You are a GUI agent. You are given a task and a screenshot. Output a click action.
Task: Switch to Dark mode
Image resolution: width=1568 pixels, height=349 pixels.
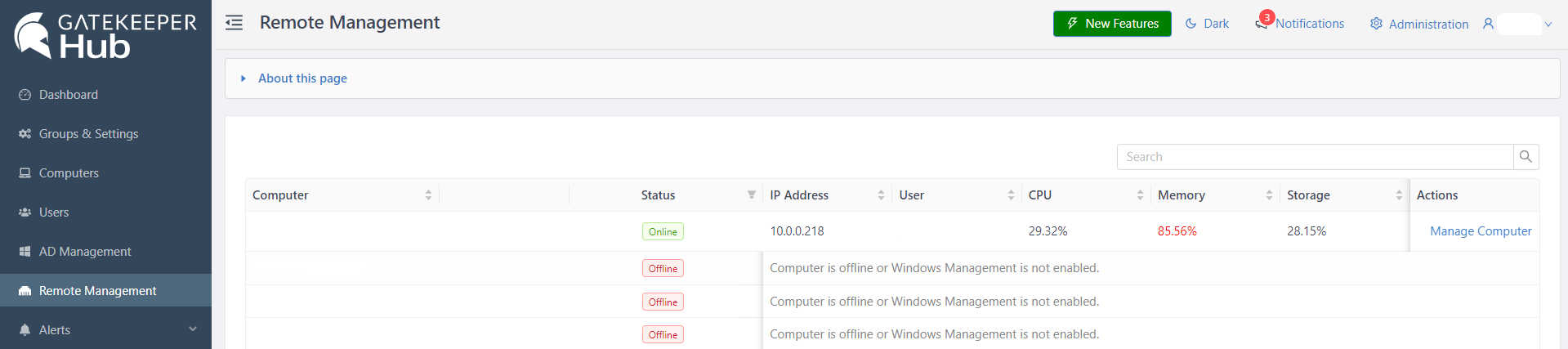pyautogui.click(x=1207, y=24)
